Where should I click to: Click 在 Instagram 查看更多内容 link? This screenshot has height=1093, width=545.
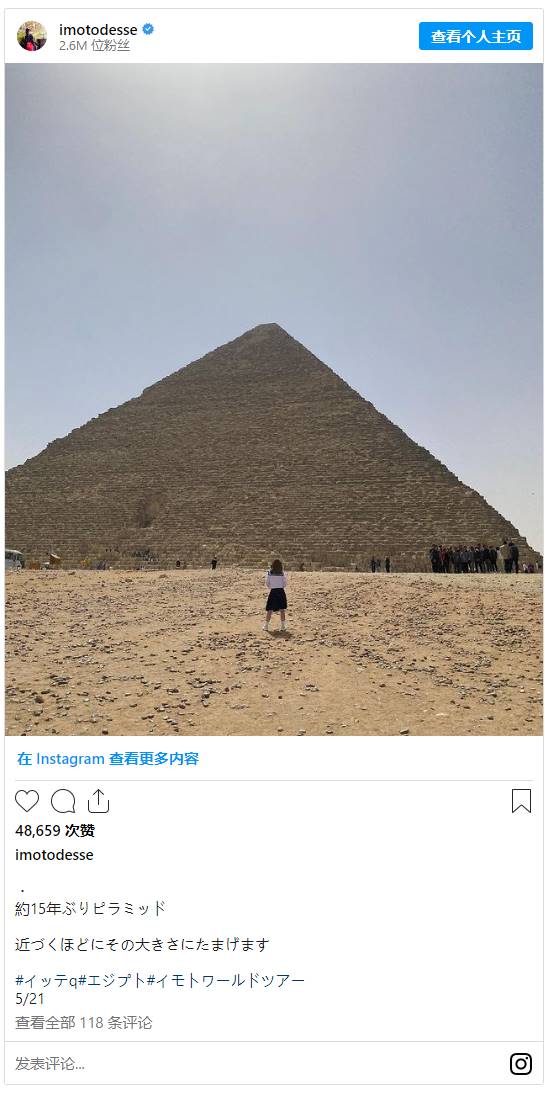pyautogui.click(x=108, y=758)
